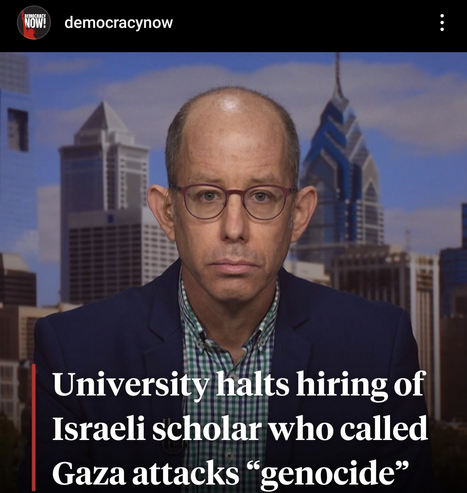Open the Democracy Now! profile avatar
Image resolution: width=467 pixels, height=493 pixels.
(x=34, y=22)
